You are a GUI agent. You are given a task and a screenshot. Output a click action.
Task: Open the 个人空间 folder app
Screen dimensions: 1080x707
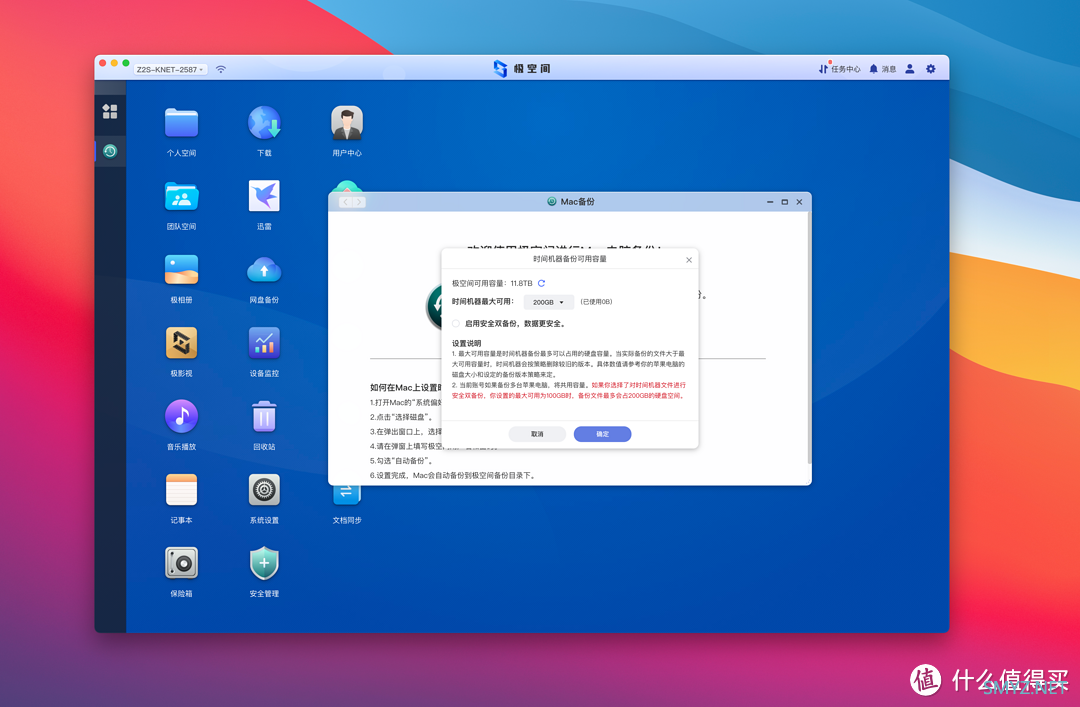coord(181,131)
